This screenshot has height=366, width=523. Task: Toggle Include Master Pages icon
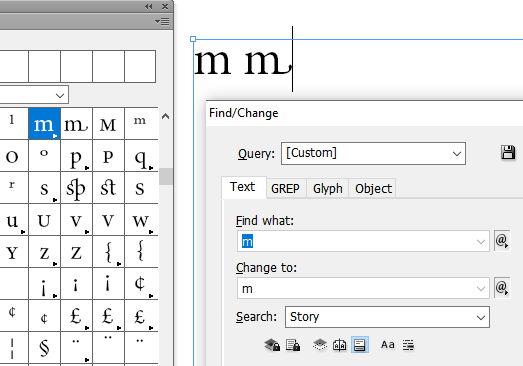[340, 345]
